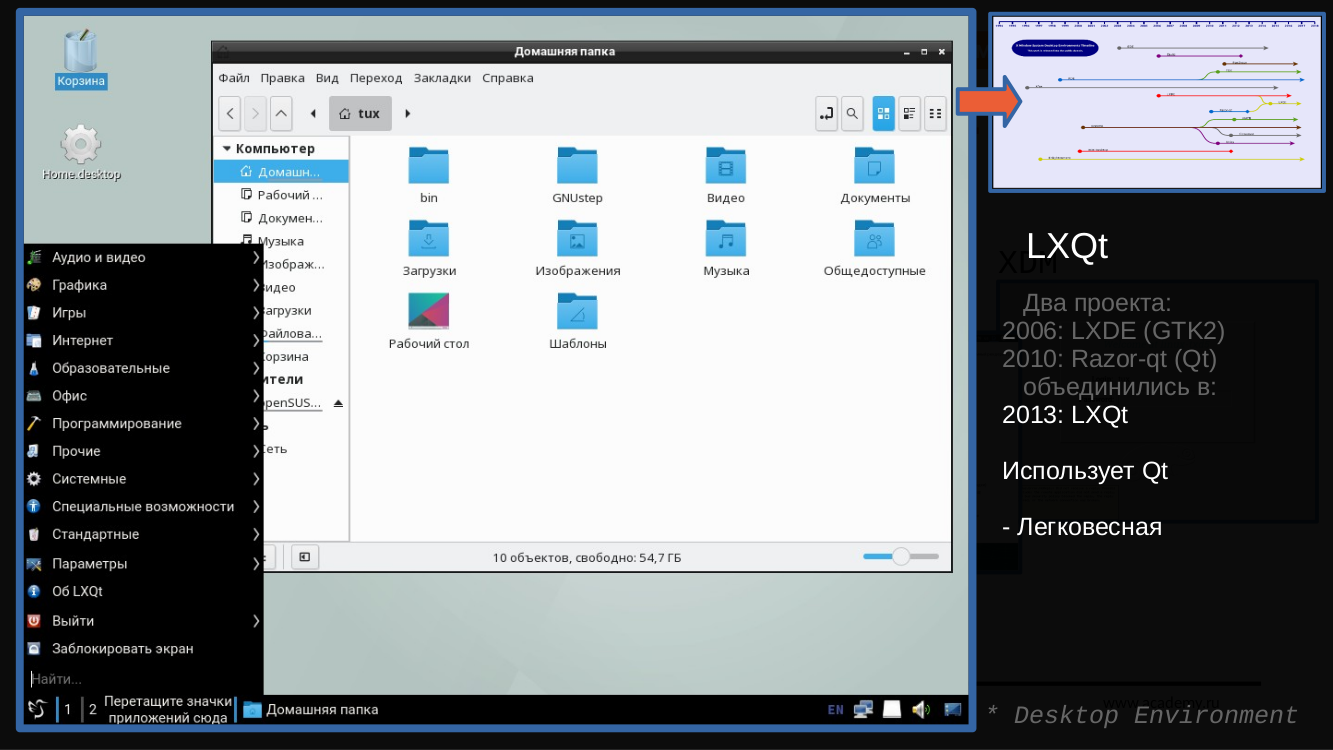Image resolution: width=1333 pixels, height=750 pixels.
Task: Click the toggle location entry icon
Action: (826, 114)
